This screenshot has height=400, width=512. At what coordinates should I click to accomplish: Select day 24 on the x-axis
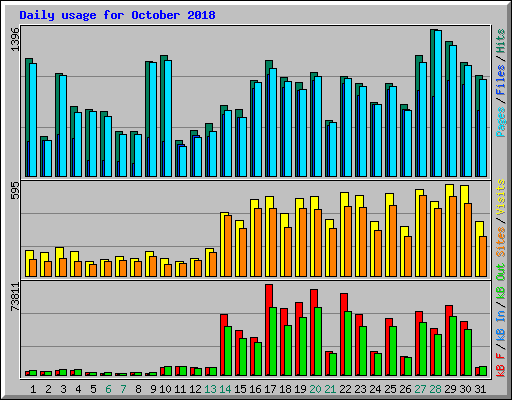point(375,389)
